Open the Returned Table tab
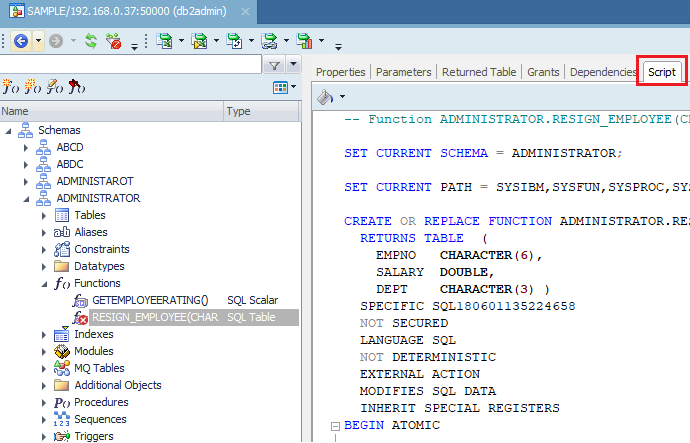 pyautogui.click(x=479, y=72)
